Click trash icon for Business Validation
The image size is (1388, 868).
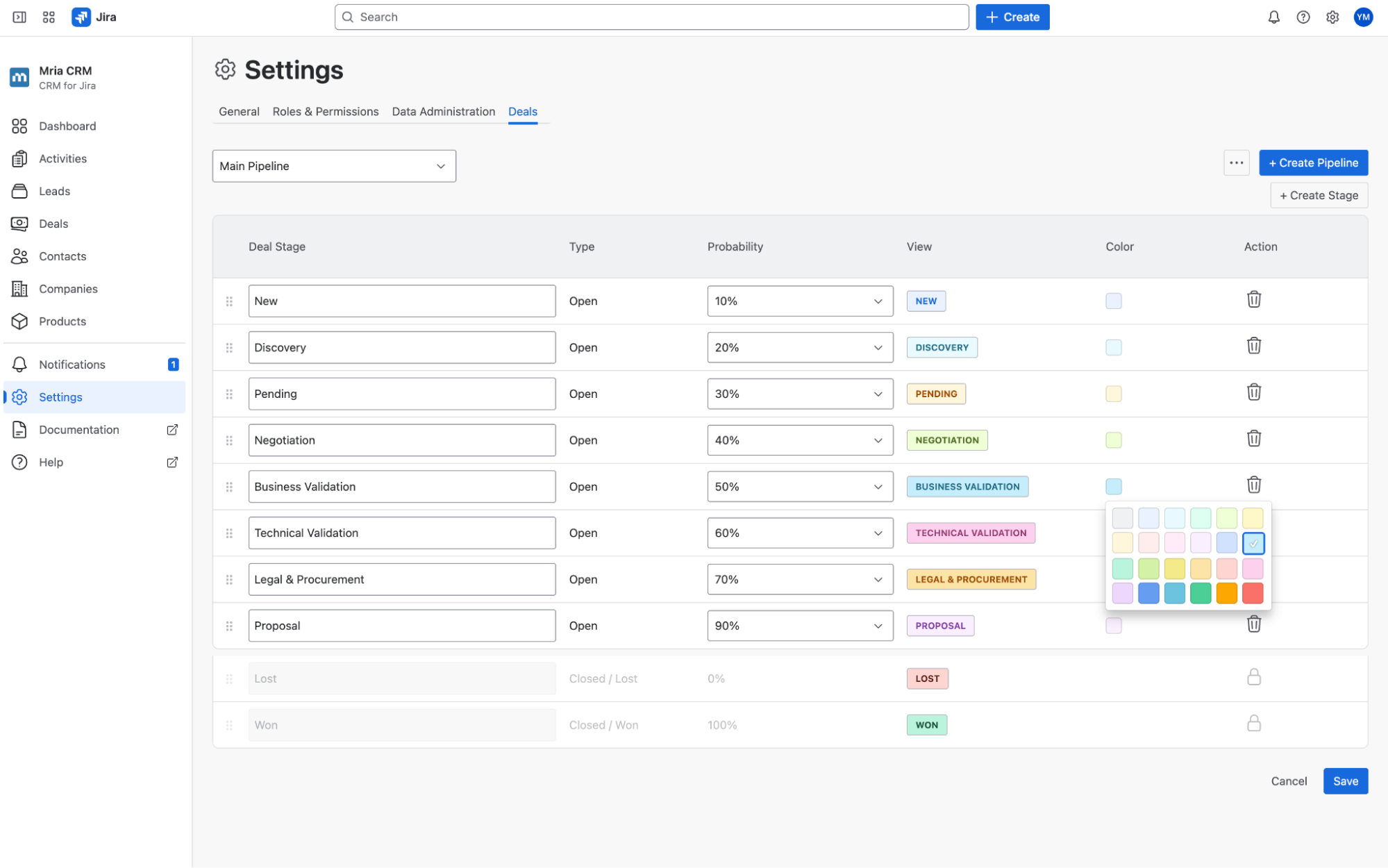point(1253,485)
